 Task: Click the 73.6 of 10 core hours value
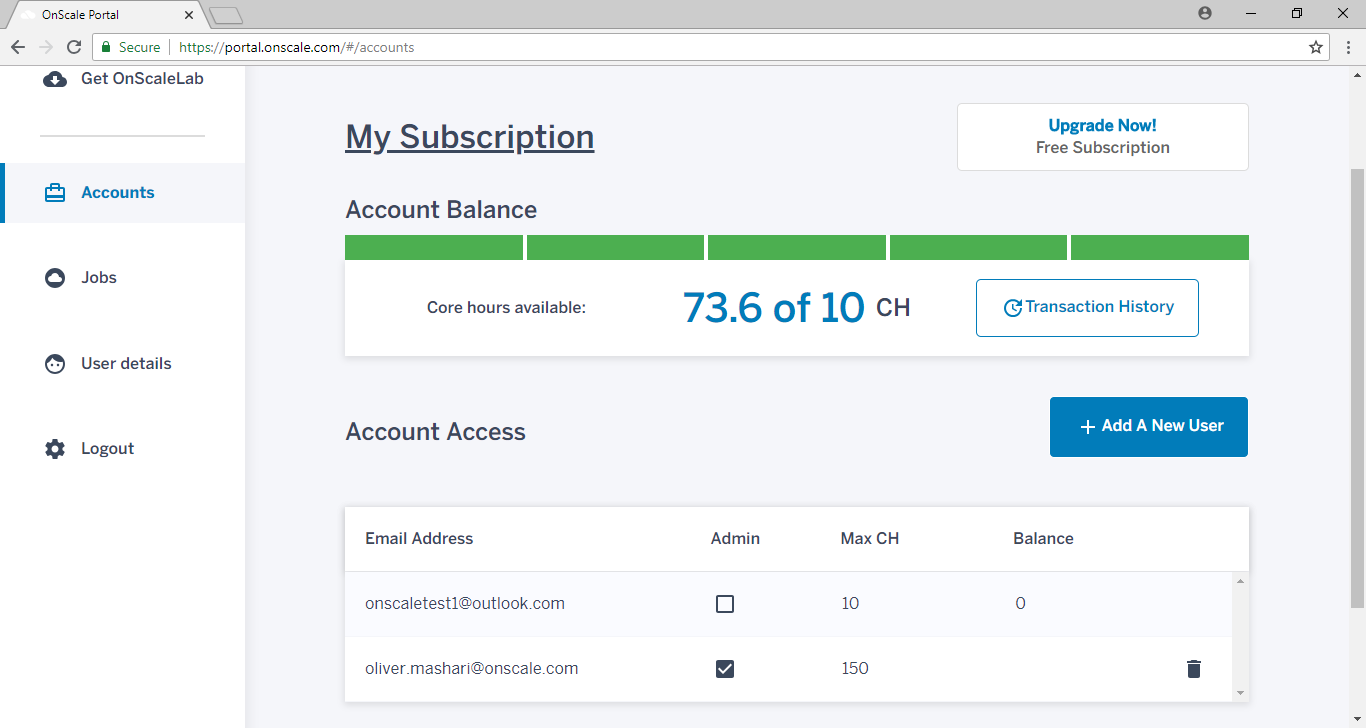click(773, 308)
